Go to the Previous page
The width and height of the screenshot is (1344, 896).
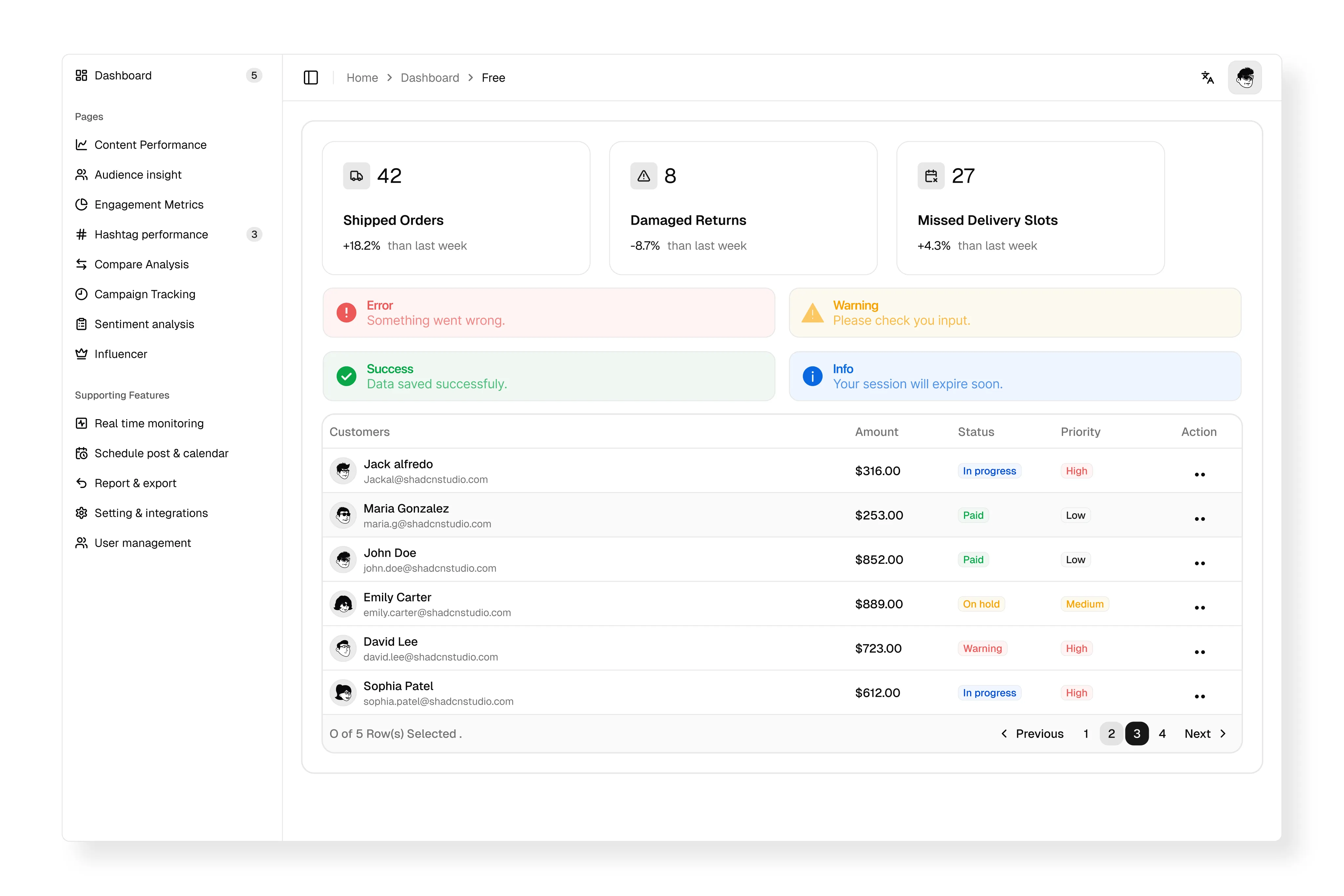pos(1032,734)
